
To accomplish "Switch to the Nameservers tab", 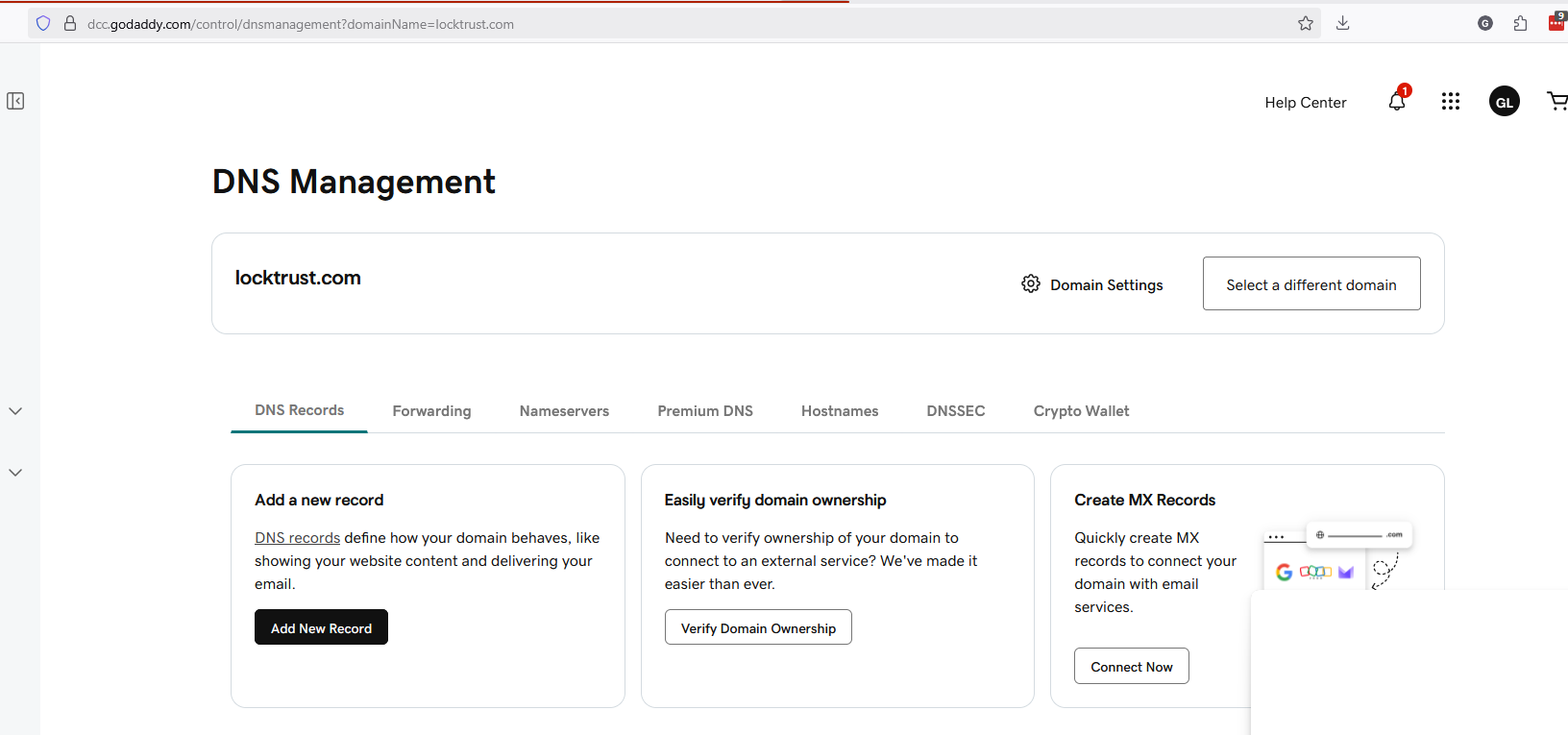I will (x=564, y=411).
